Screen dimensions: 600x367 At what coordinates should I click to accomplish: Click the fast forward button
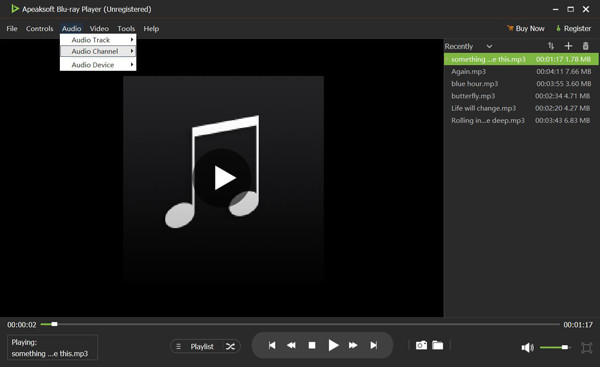pos(353,346)
